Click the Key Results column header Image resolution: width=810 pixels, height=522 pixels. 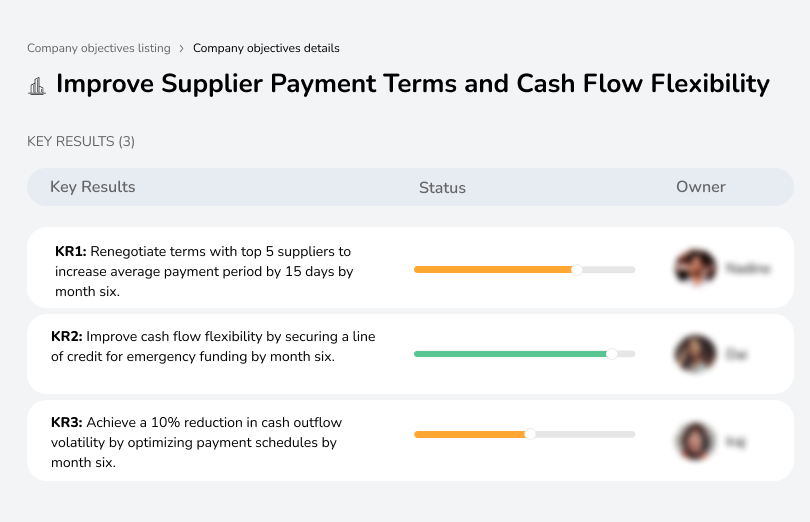92,187
